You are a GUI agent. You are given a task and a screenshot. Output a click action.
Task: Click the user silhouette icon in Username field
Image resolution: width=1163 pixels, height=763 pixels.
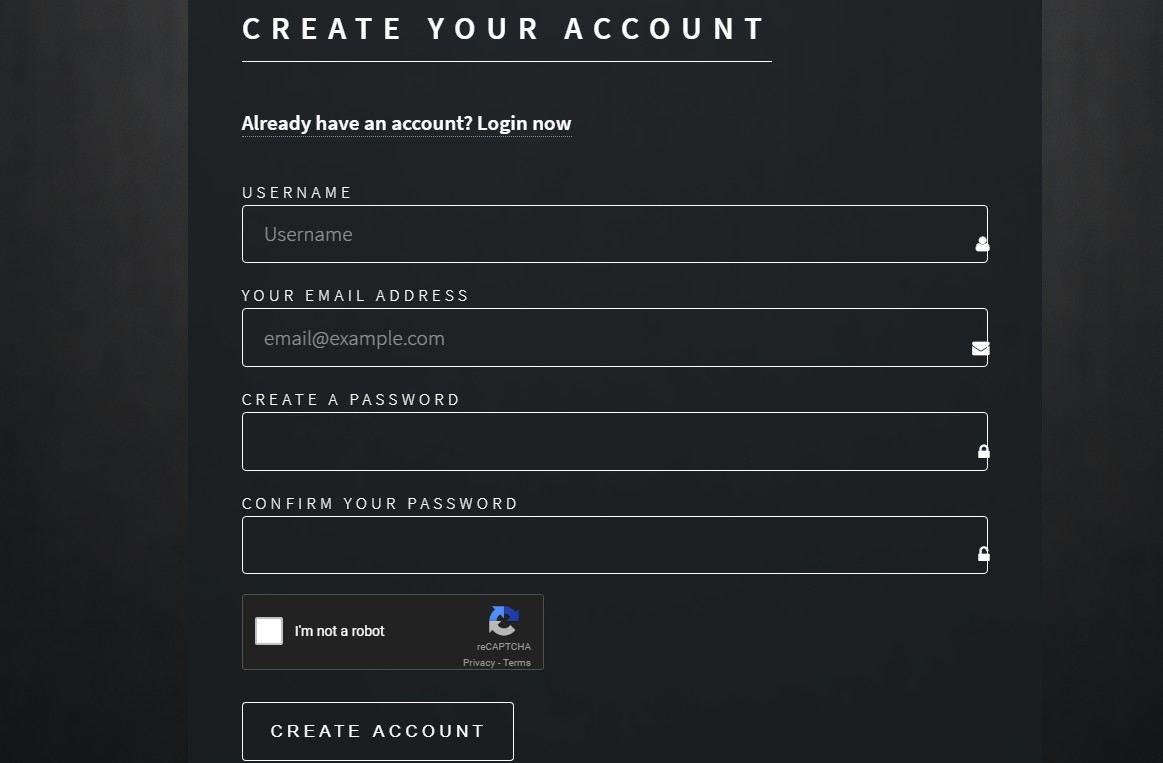pyautogui.click(x=982, y=244)
